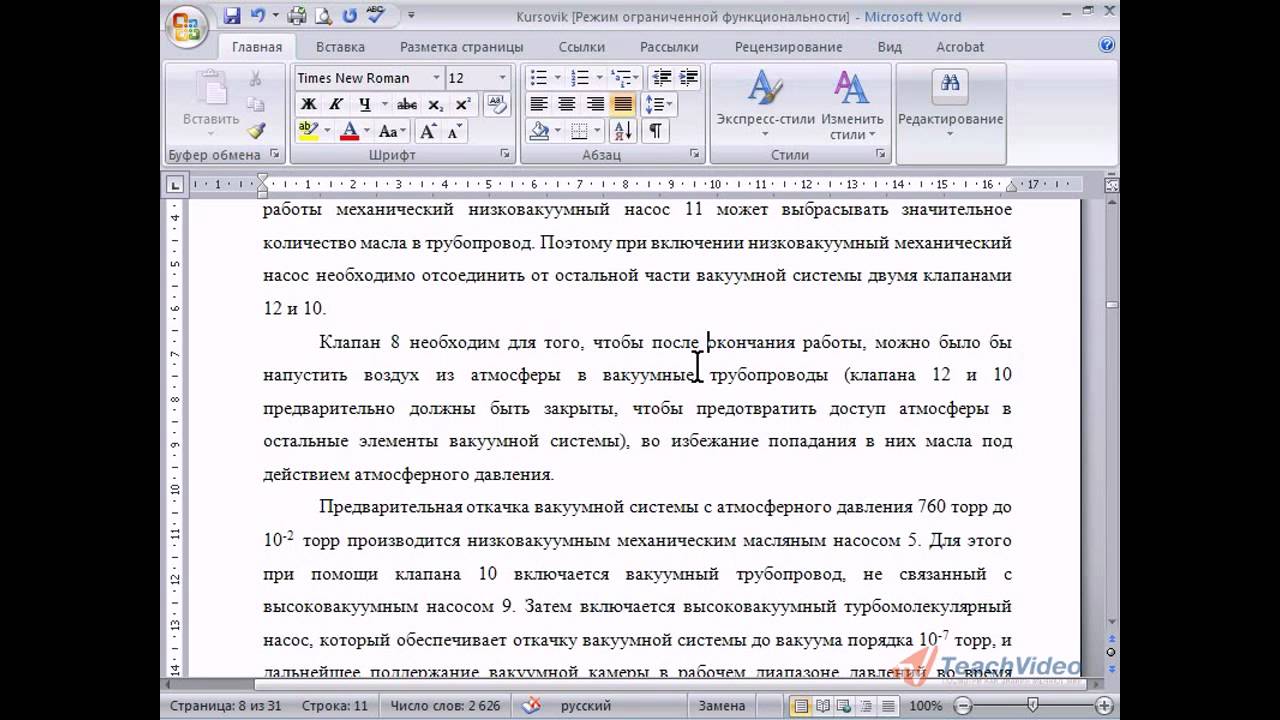Switch to the Разметка страницы tab
Image resolution: width=1280 pixels, height=720 pixels.
pos(462,47)
